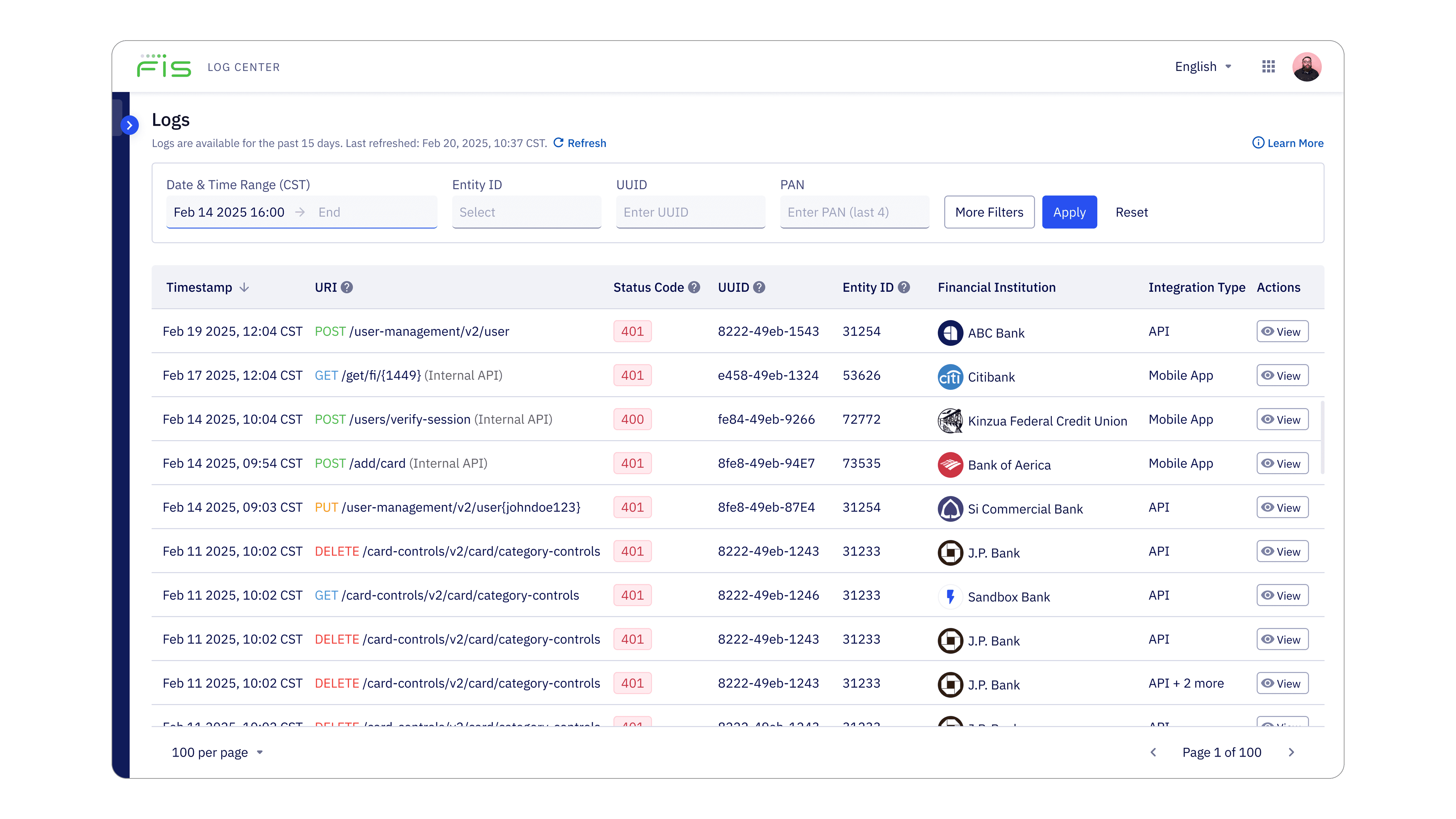The height and width of the screenshot is (819, 1456).
Task: Click the UUID column help icon
Action: click(759, 287)
